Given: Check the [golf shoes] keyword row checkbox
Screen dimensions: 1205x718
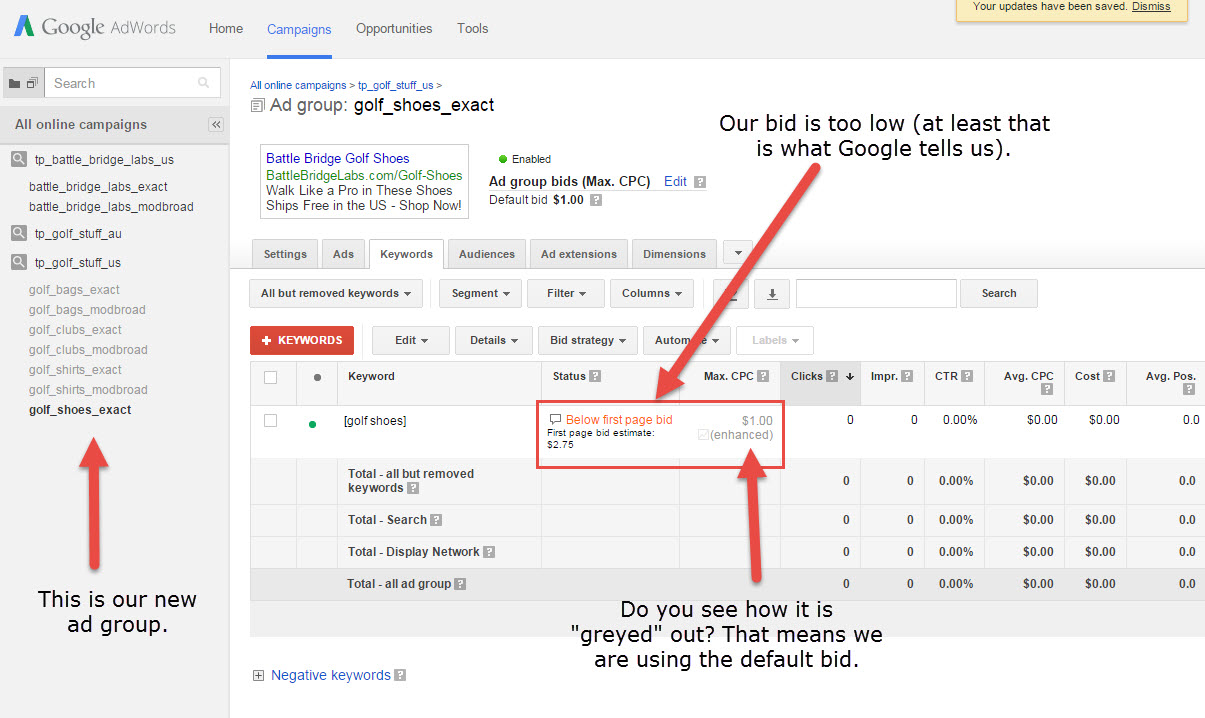Looking at the screenshot, I should pyautogui.click(x=270, y=421).
